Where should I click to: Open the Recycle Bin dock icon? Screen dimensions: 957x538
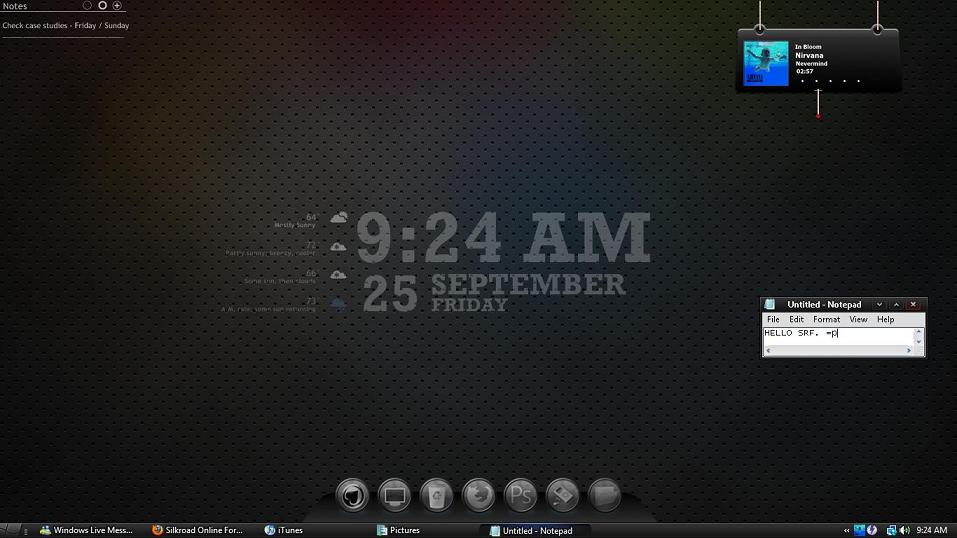[437, 494]
